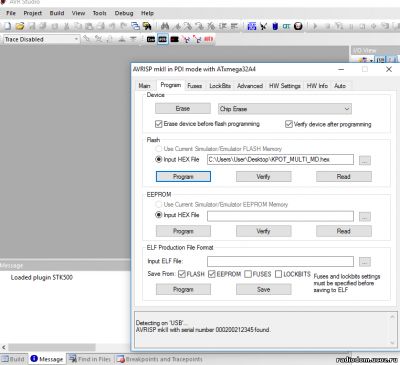Open the Breakpoints and Tracepoints tab
The width and height of the screenshot is (400, 365).
pyautogui.click(x=160, y=359)
